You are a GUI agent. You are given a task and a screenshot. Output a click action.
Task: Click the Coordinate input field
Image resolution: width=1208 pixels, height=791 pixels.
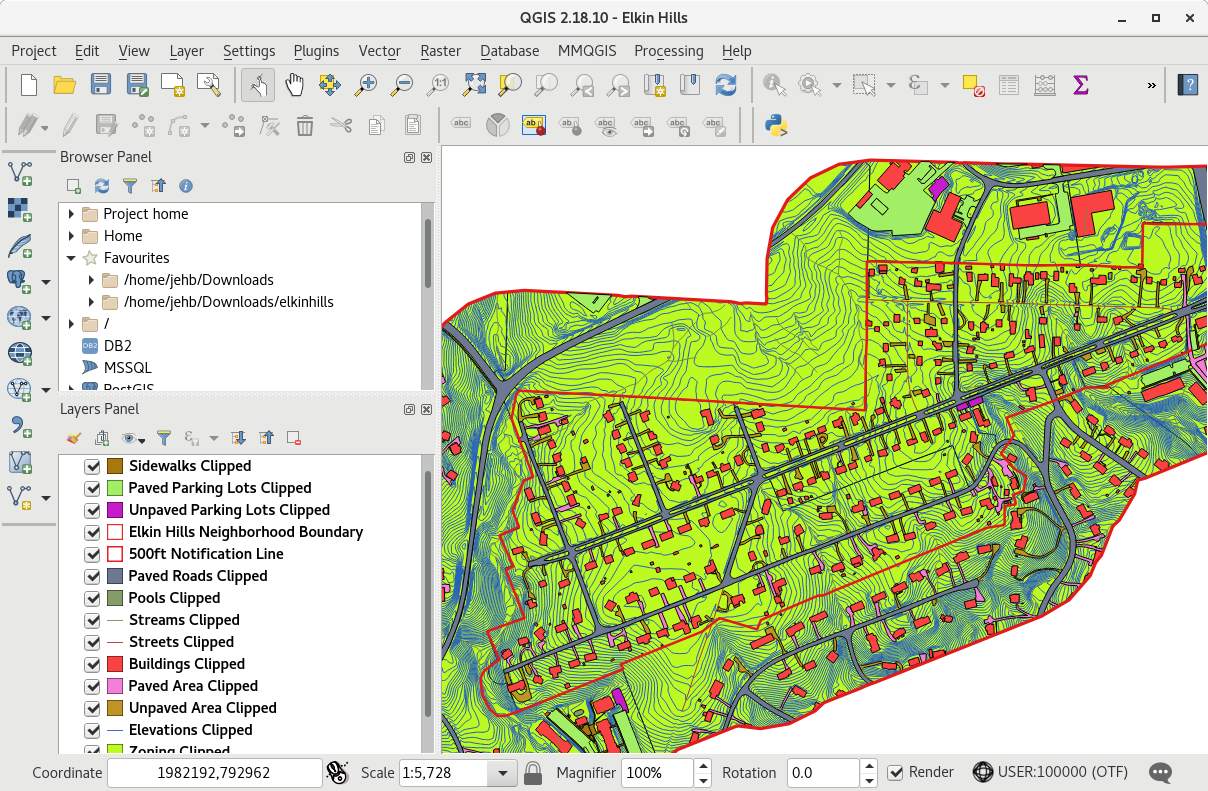coord(214,773)
